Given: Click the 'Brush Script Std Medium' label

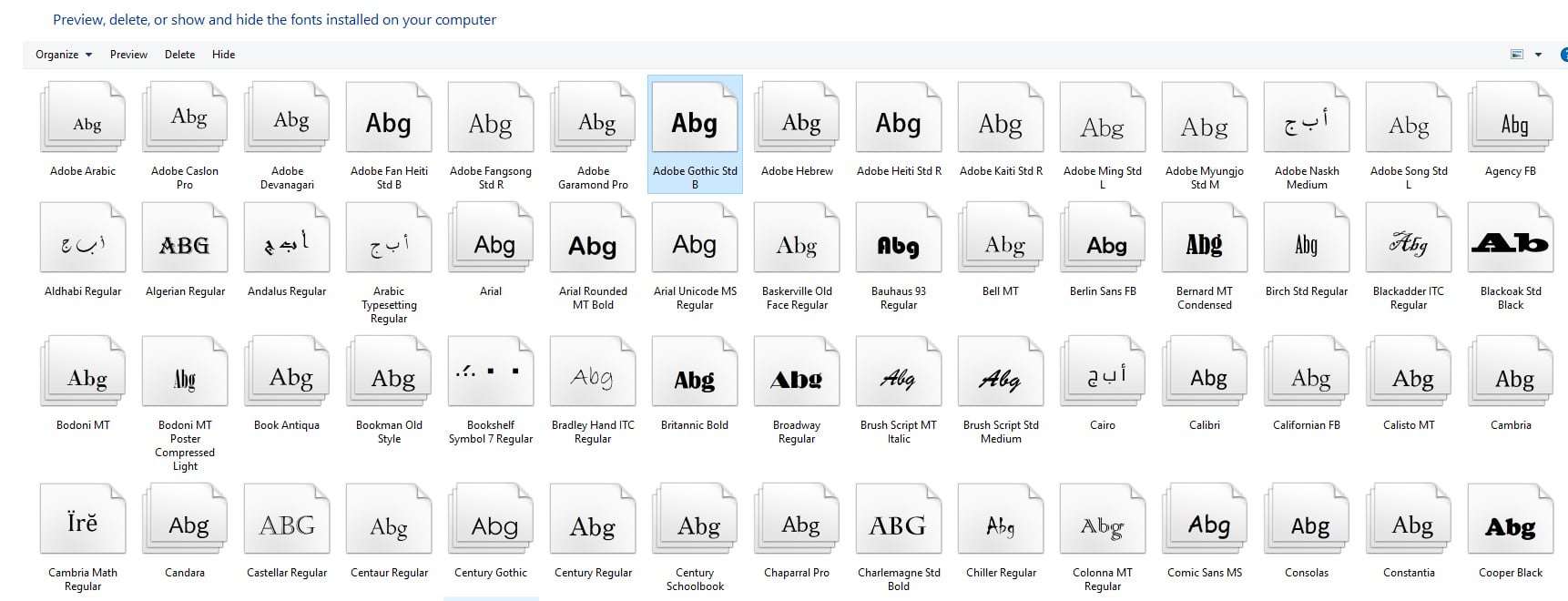Looking at the screenshot, I should pos(1001,432).
